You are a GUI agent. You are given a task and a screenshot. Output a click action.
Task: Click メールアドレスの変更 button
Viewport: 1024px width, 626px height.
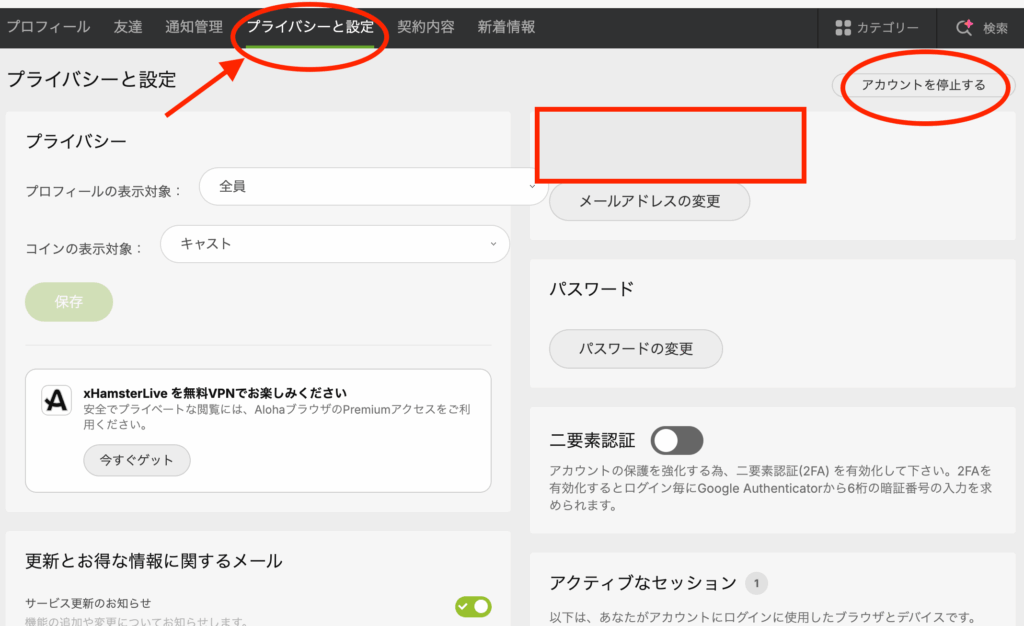point(649,201)
